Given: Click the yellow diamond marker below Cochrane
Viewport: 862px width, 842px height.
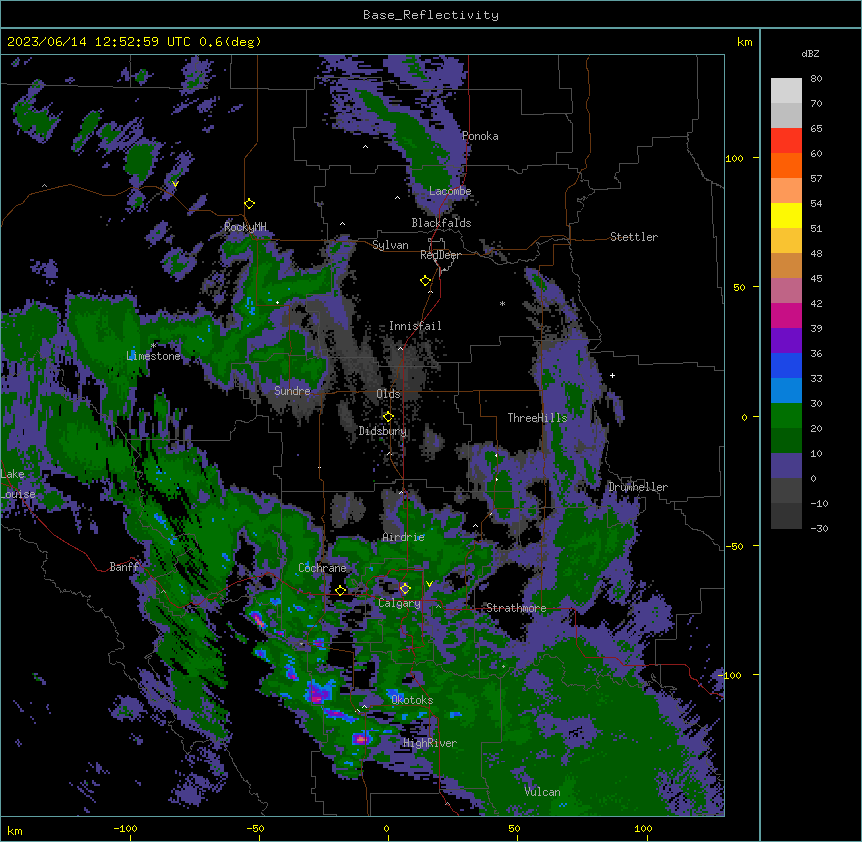Looking at the screenshot, I should pyautogui.click(x=340, y=590).
